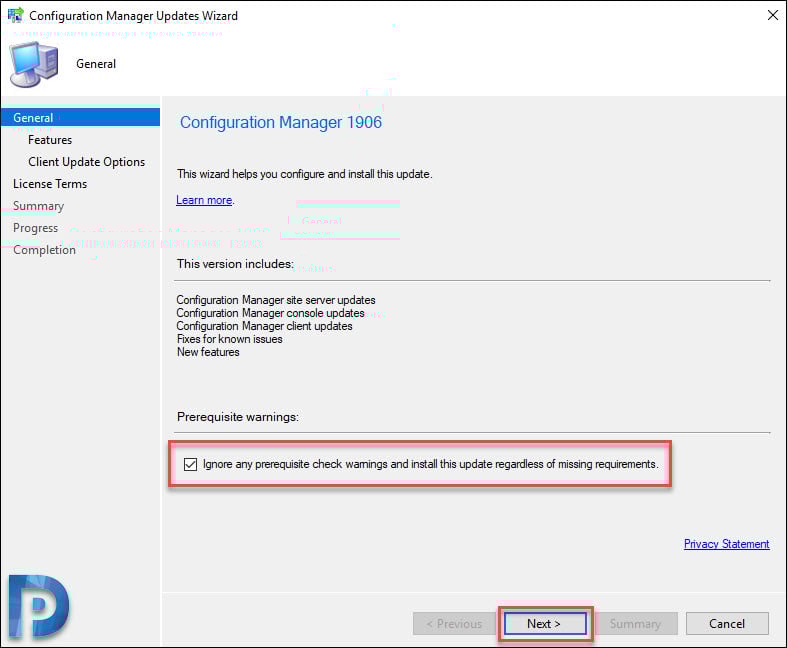The image size is (787, 648).
Task: Click the 'Prerequisite warnings:' label
Action: [238, 417]
